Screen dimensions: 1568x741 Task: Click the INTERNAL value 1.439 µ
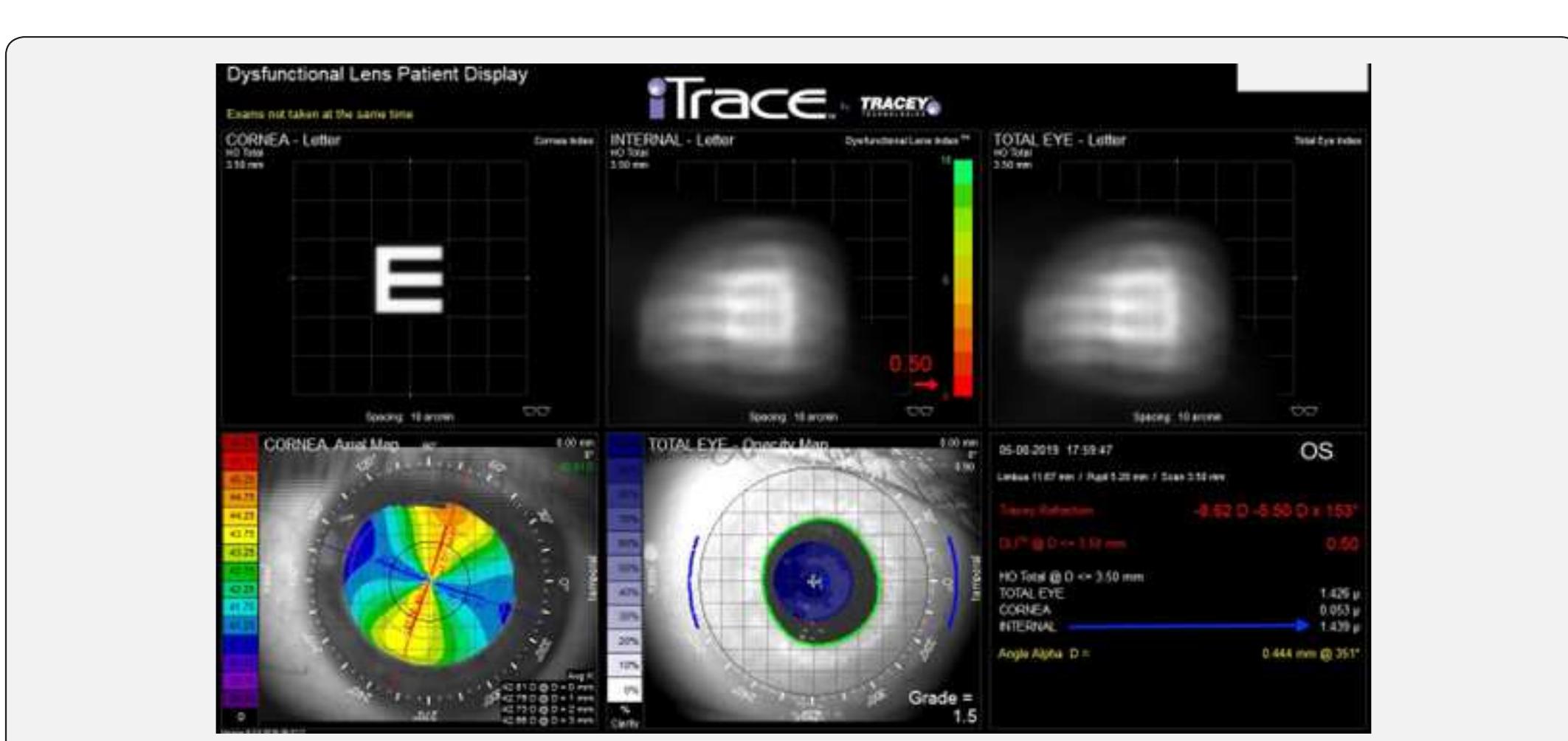tap(1339, 627)
